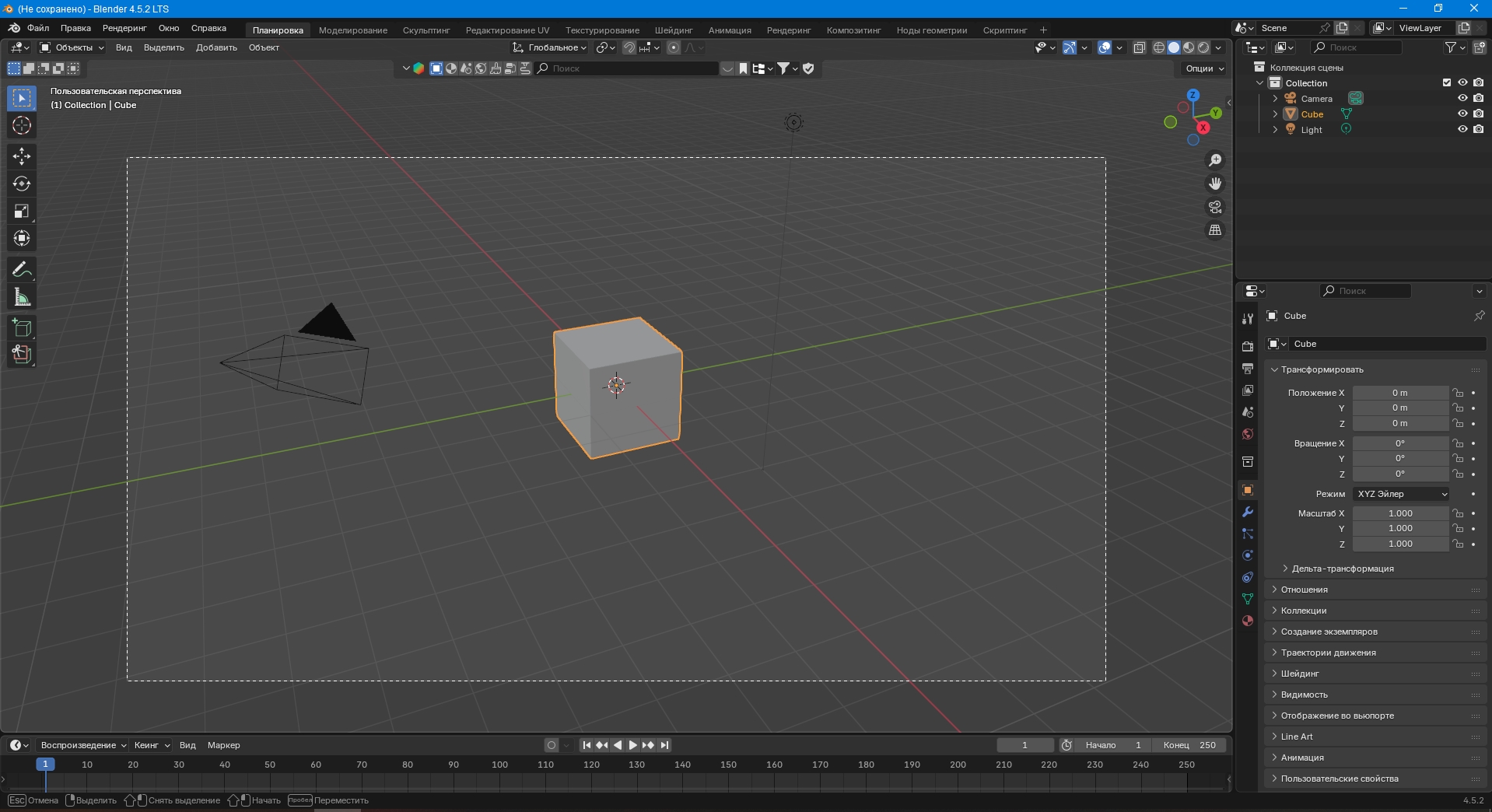1492x812 pixels.
Task: Activate the Select Box tool
Action: tap(22, 98)
